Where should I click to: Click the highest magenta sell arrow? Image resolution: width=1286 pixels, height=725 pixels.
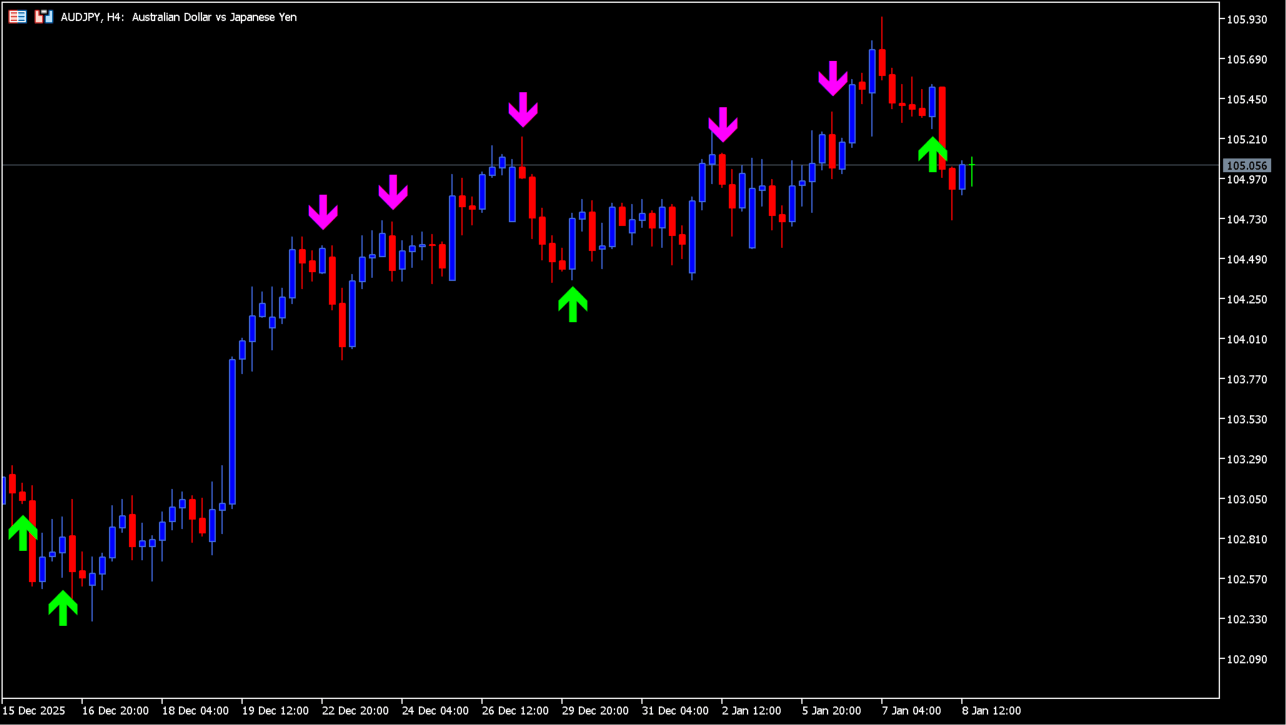pyautogui.click(x=832, y=78)
